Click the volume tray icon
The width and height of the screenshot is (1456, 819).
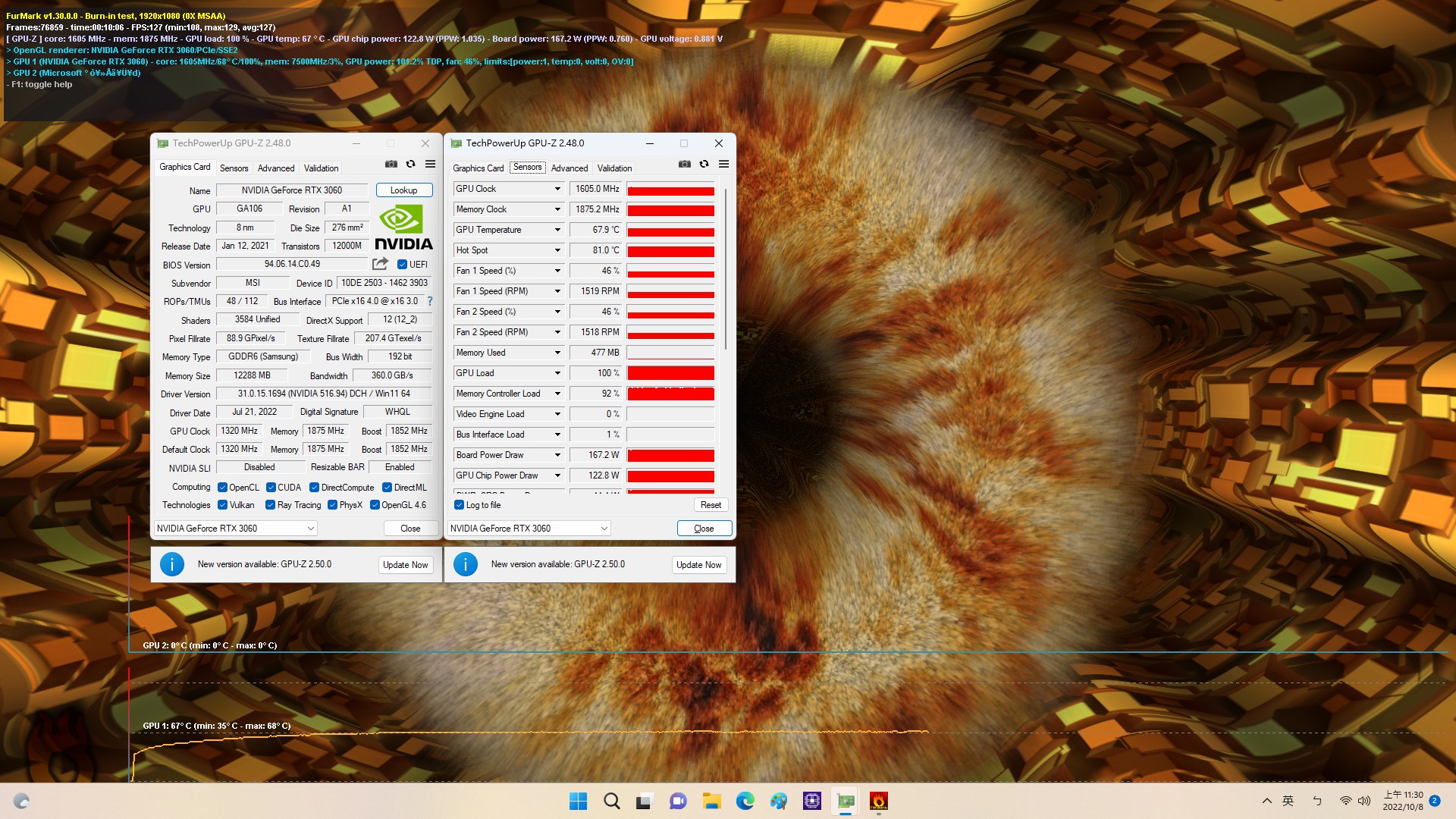click(1364, 801)
